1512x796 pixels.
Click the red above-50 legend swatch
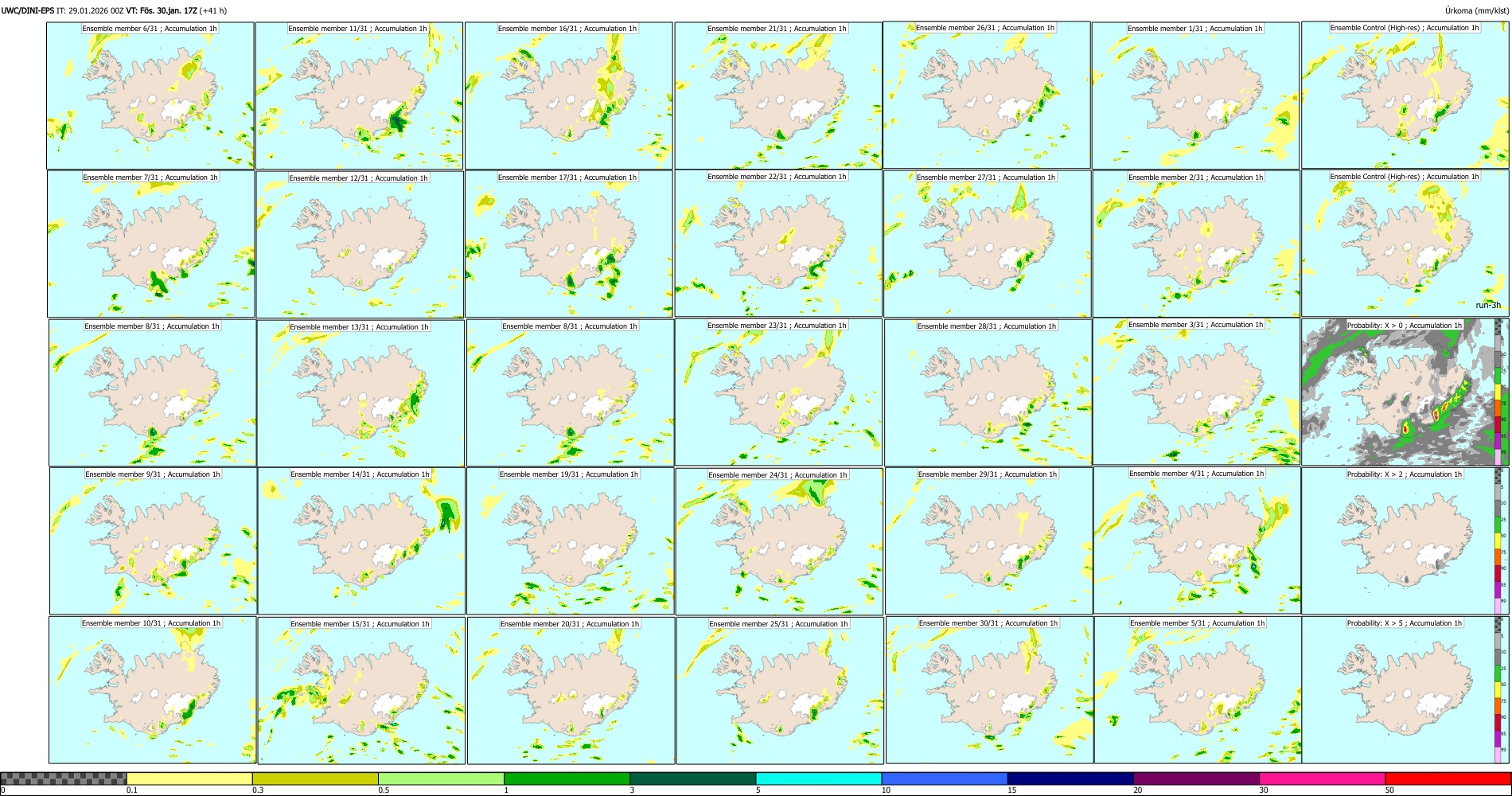point(1448,778)
